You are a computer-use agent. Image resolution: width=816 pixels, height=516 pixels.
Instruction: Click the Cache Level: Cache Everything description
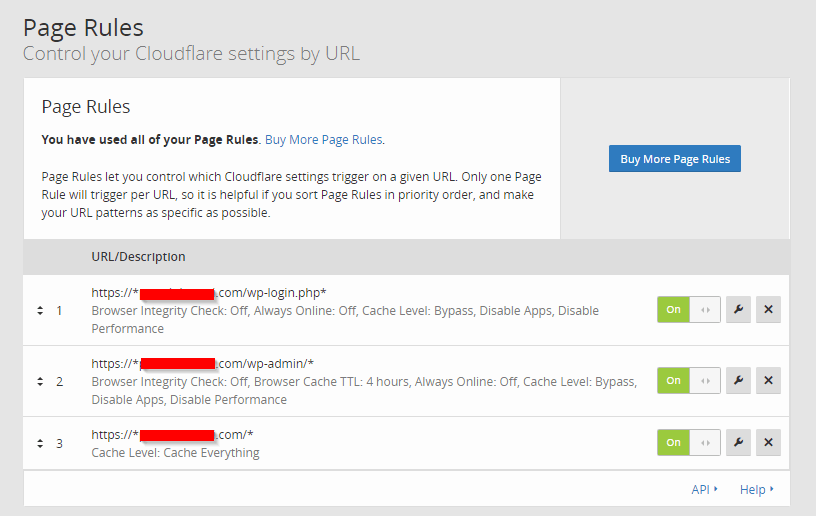(x=175, y=453)
